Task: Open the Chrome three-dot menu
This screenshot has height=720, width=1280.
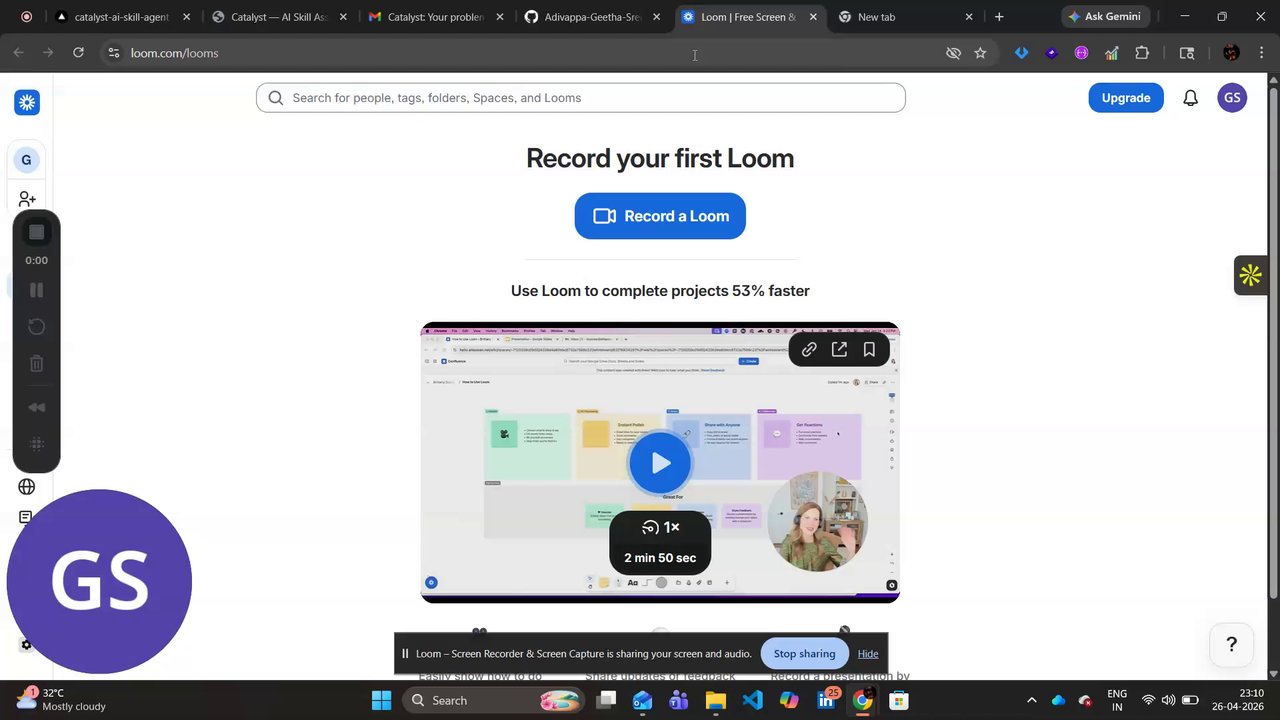Action: click(1262, 53)
